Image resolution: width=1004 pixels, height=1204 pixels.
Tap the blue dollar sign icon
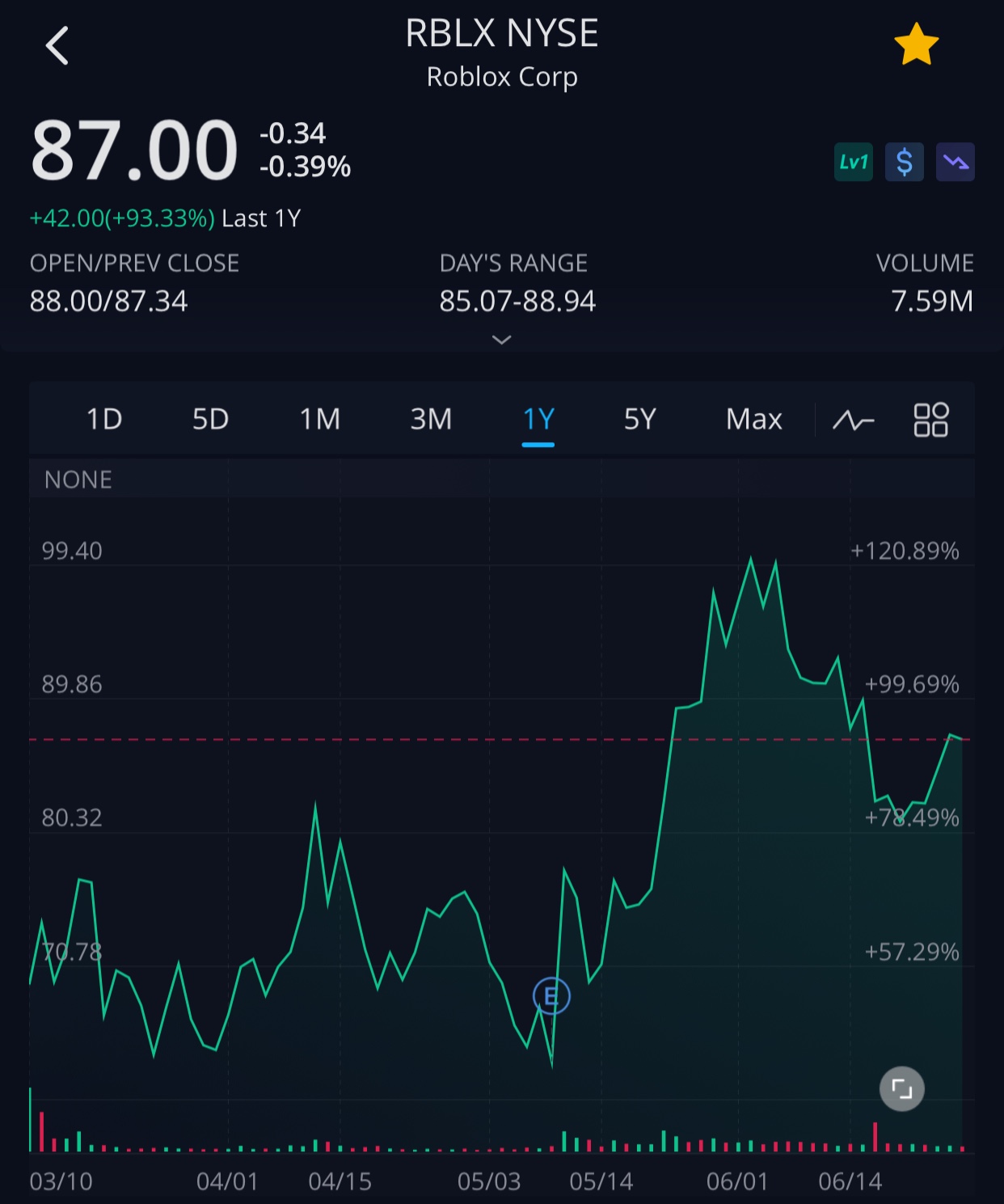pyautogui.click(x=905, y=162)
